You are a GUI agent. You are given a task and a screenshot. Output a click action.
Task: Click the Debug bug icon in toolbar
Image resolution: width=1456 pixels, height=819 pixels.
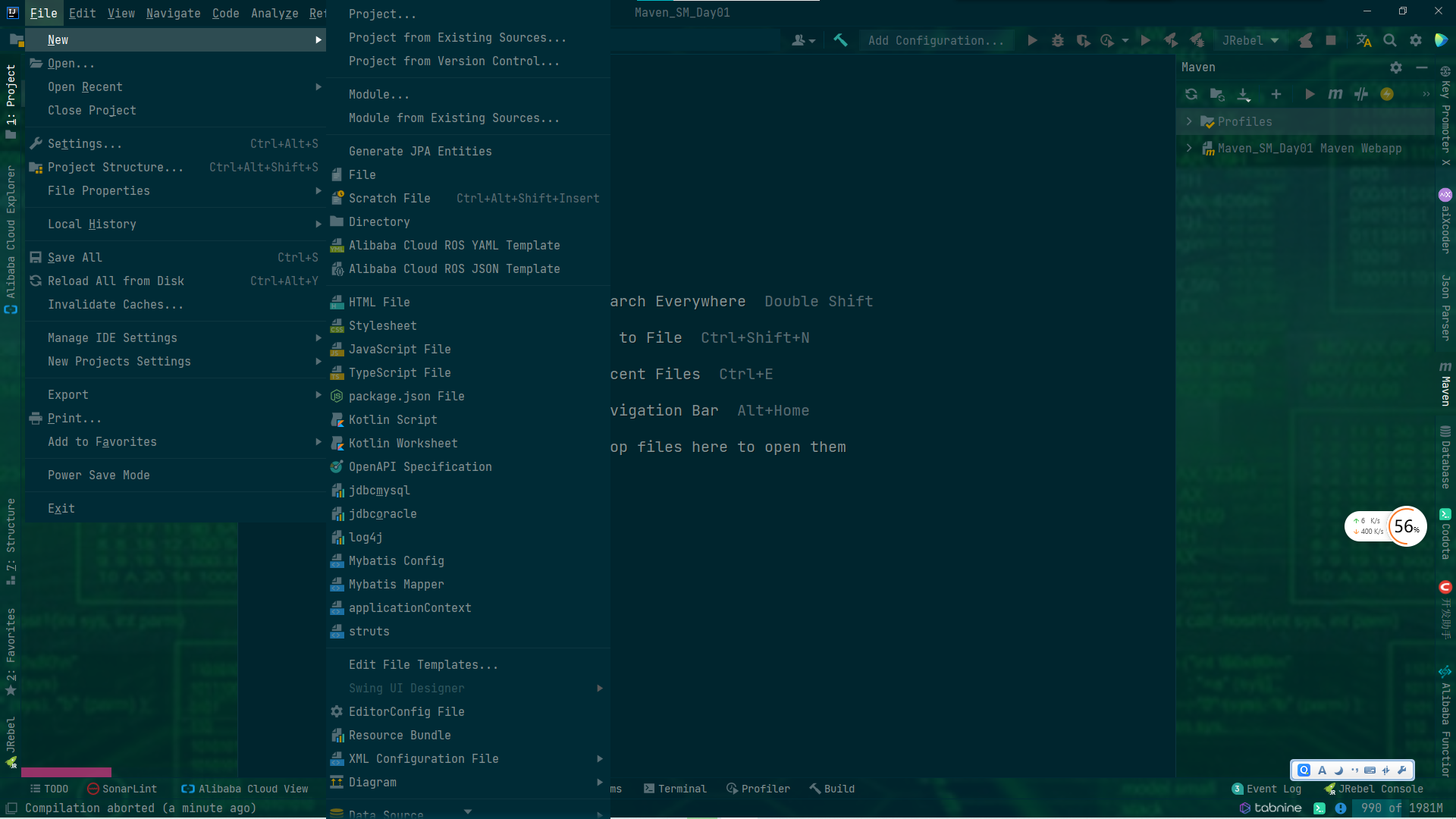click(1058, 40)
